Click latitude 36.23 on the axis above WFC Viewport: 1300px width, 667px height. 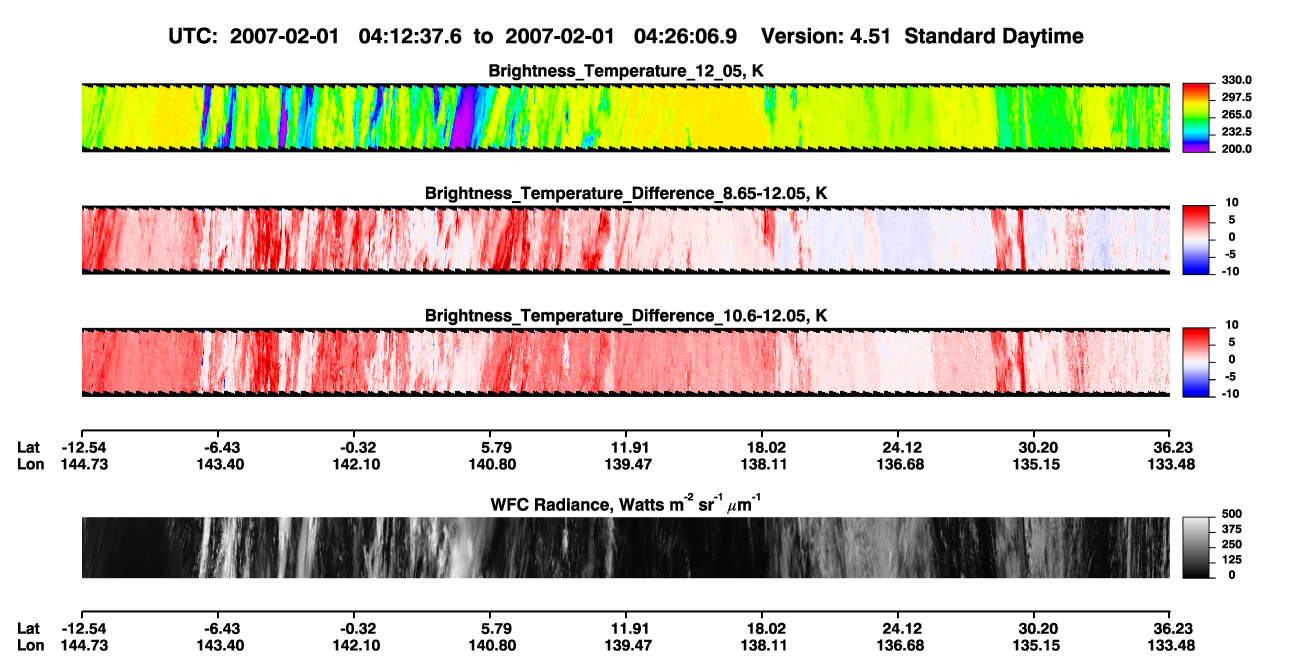coord(1170,447)
